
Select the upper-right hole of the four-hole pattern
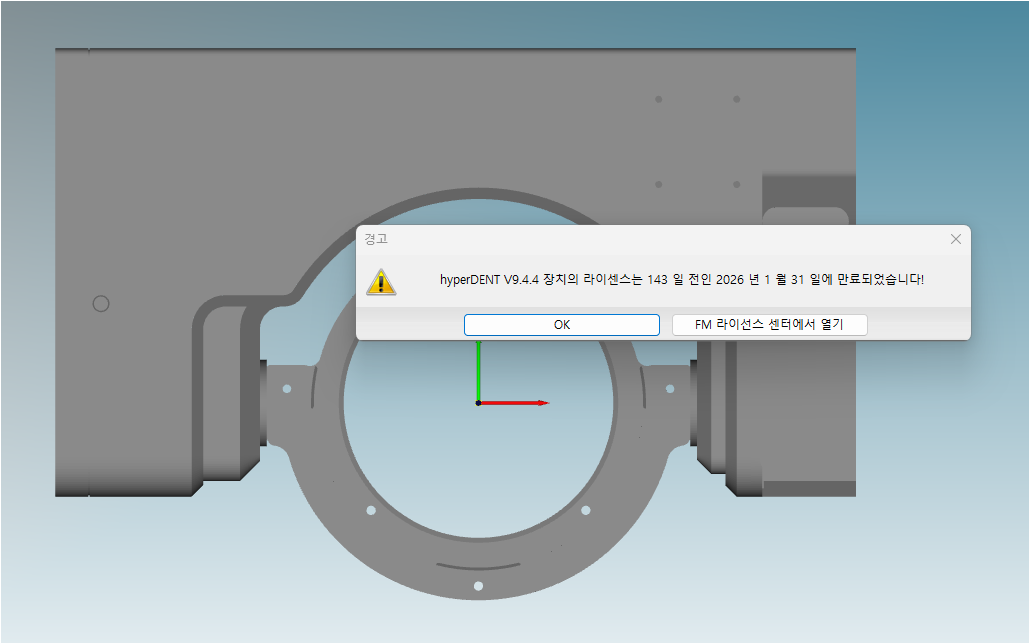[x=737, y=99]
